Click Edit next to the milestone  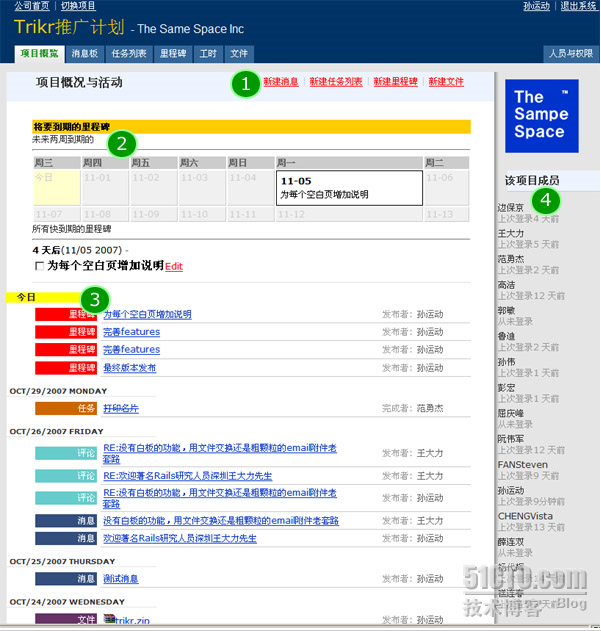pos(174,266)
